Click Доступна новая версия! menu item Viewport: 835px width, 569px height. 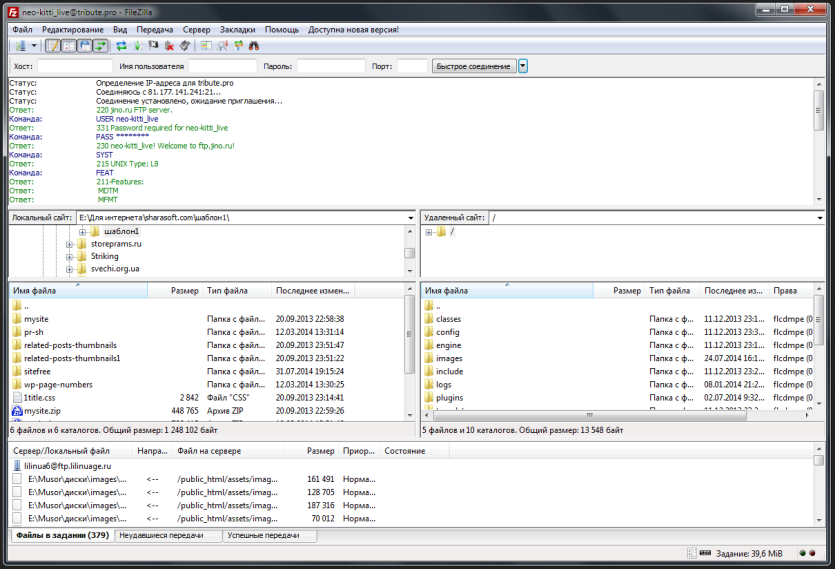[353, 29]
